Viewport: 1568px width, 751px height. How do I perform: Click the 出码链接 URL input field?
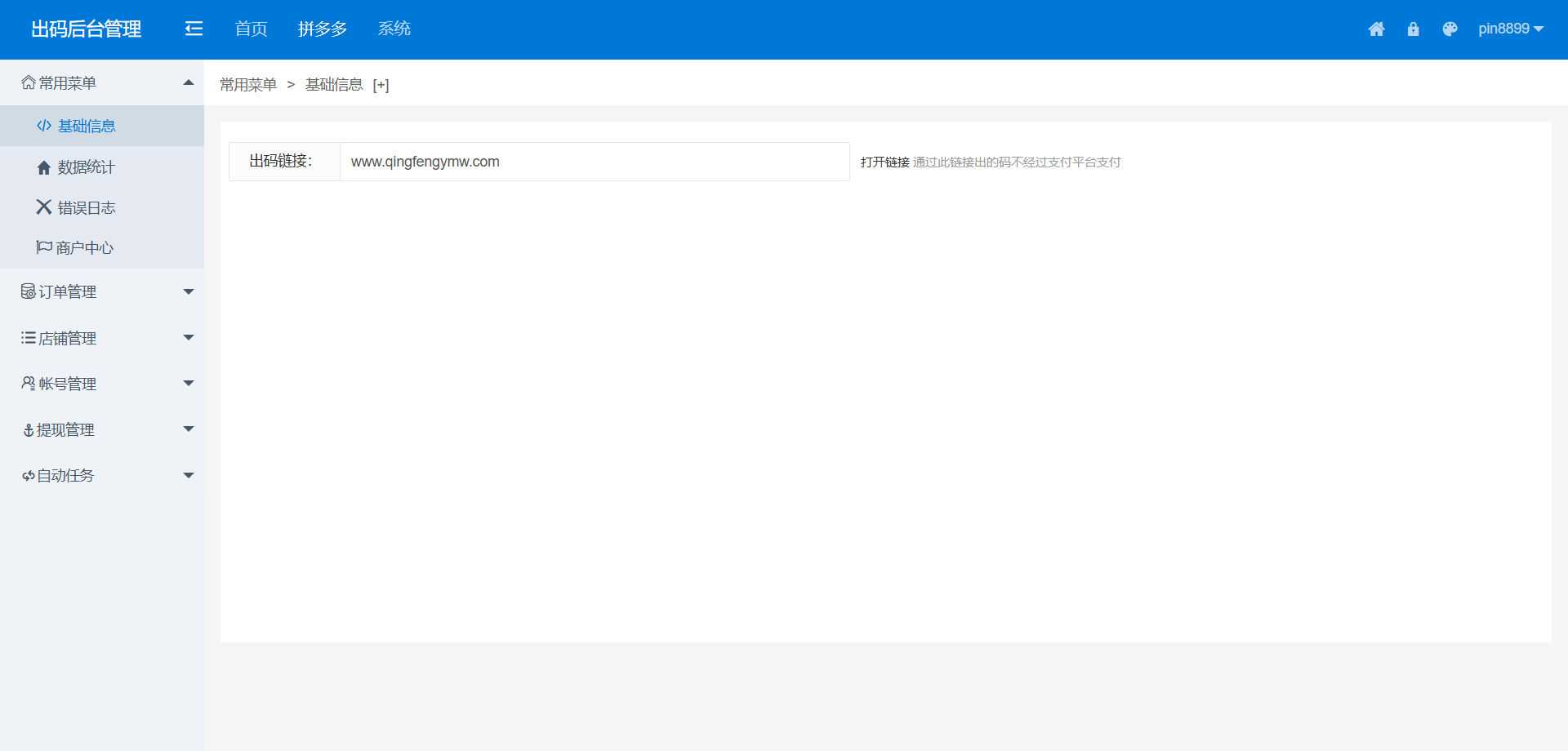coord(594,162)
